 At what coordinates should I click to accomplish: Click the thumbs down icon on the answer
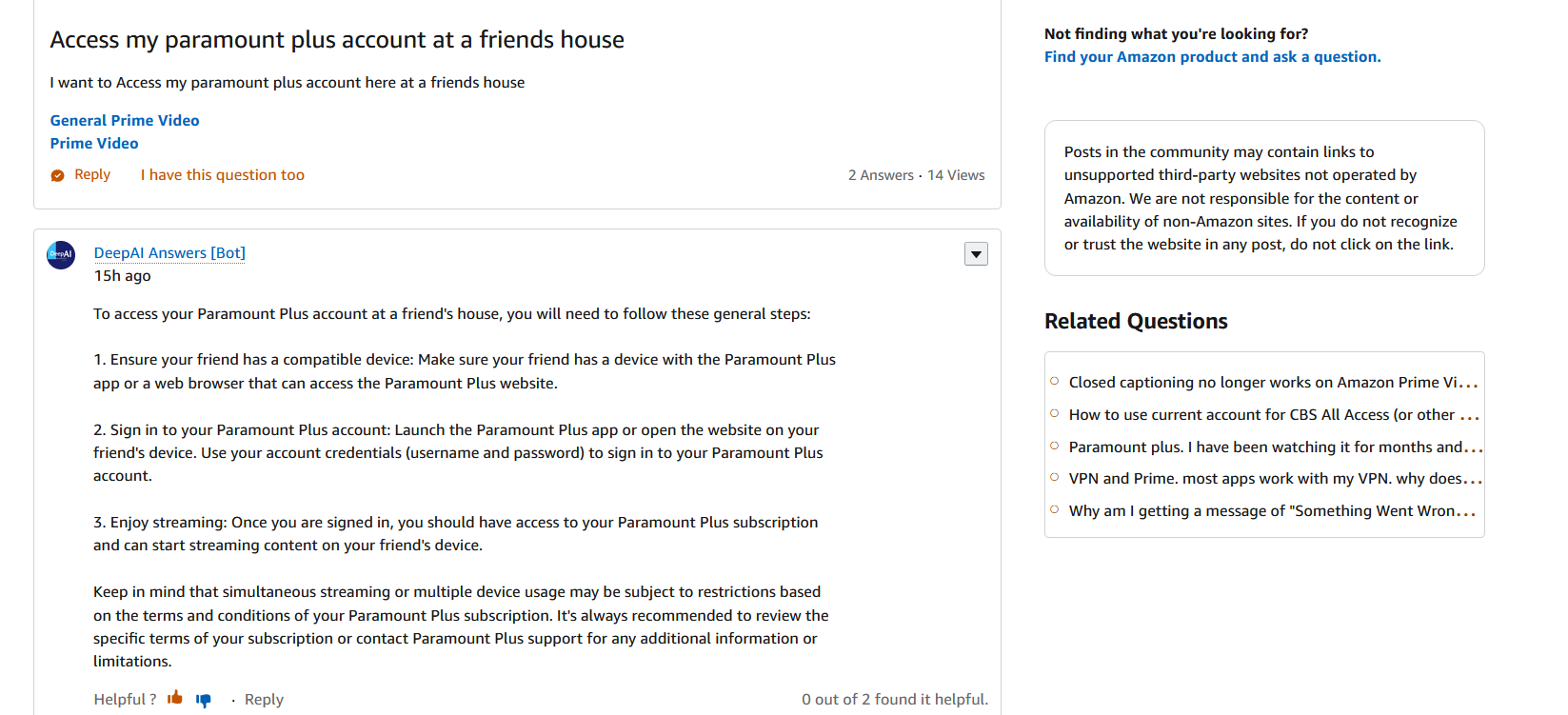click(204, 700)
